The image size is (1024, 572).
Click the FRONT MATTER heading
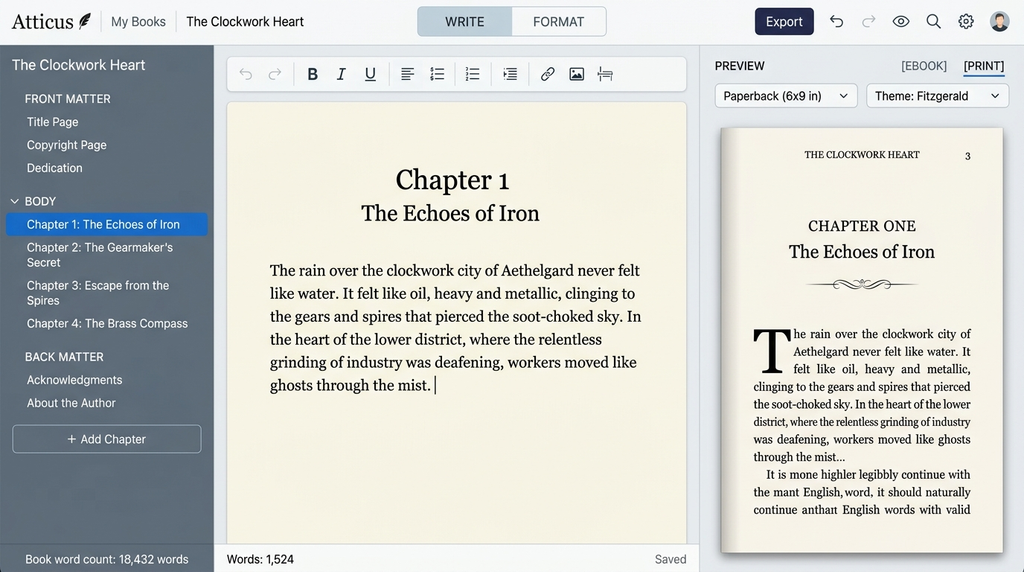coord(68,99)
